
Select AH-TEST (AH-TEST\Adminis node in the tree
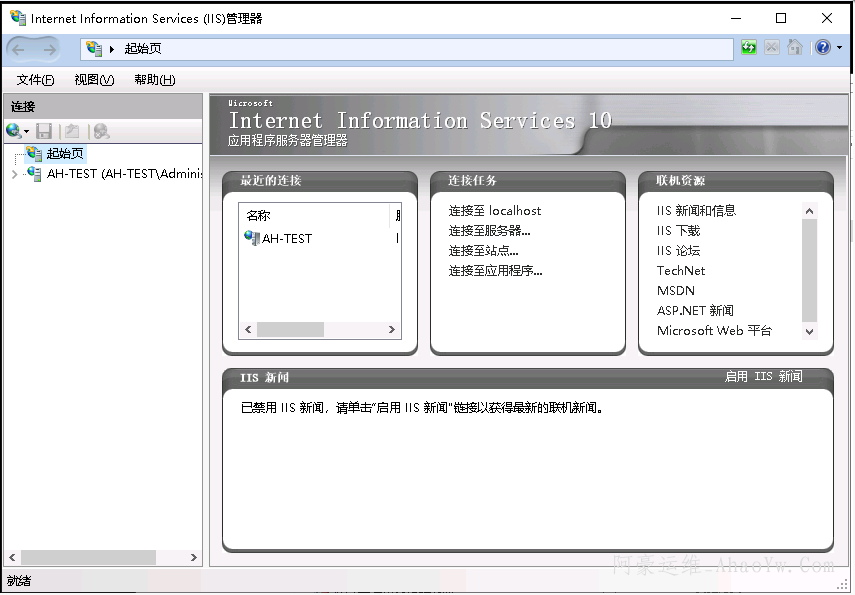124,174
